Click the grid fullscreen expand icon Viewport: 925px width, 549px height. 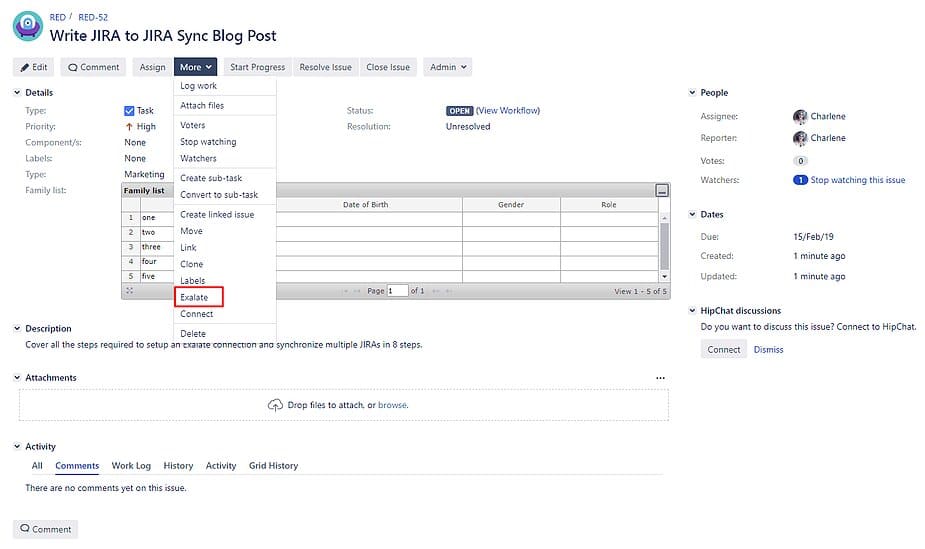[130, 291]
